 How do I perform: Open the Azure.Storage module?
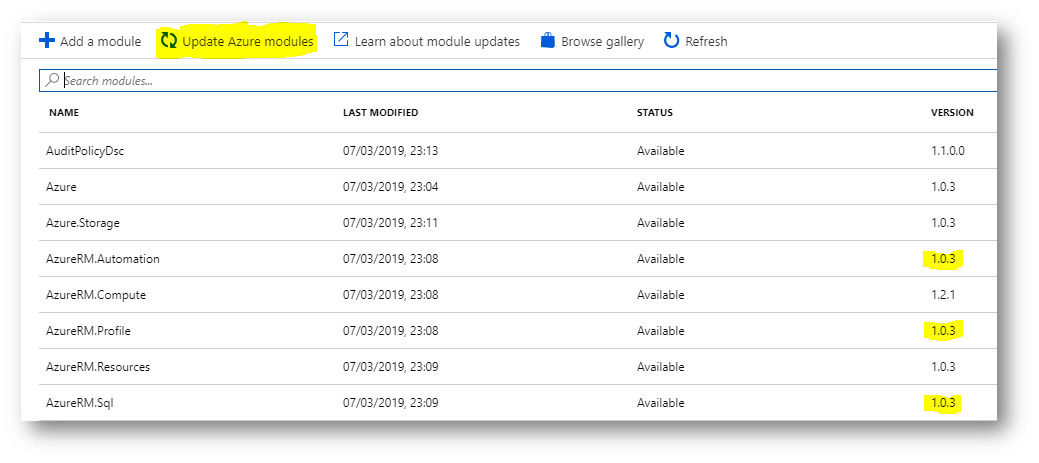[x=518, y=223]
